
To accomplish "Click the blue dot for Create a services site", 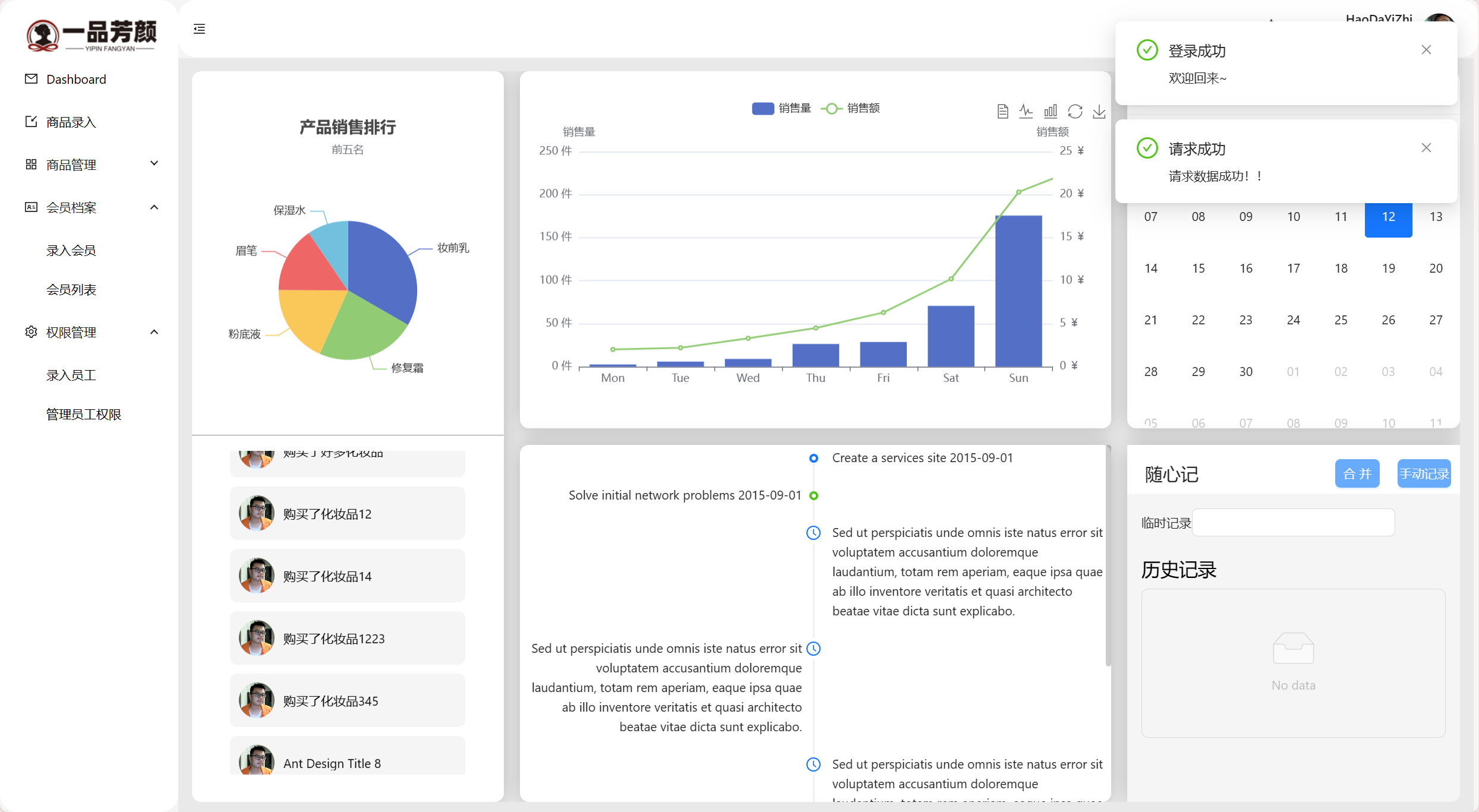I will tap(813, 458).
